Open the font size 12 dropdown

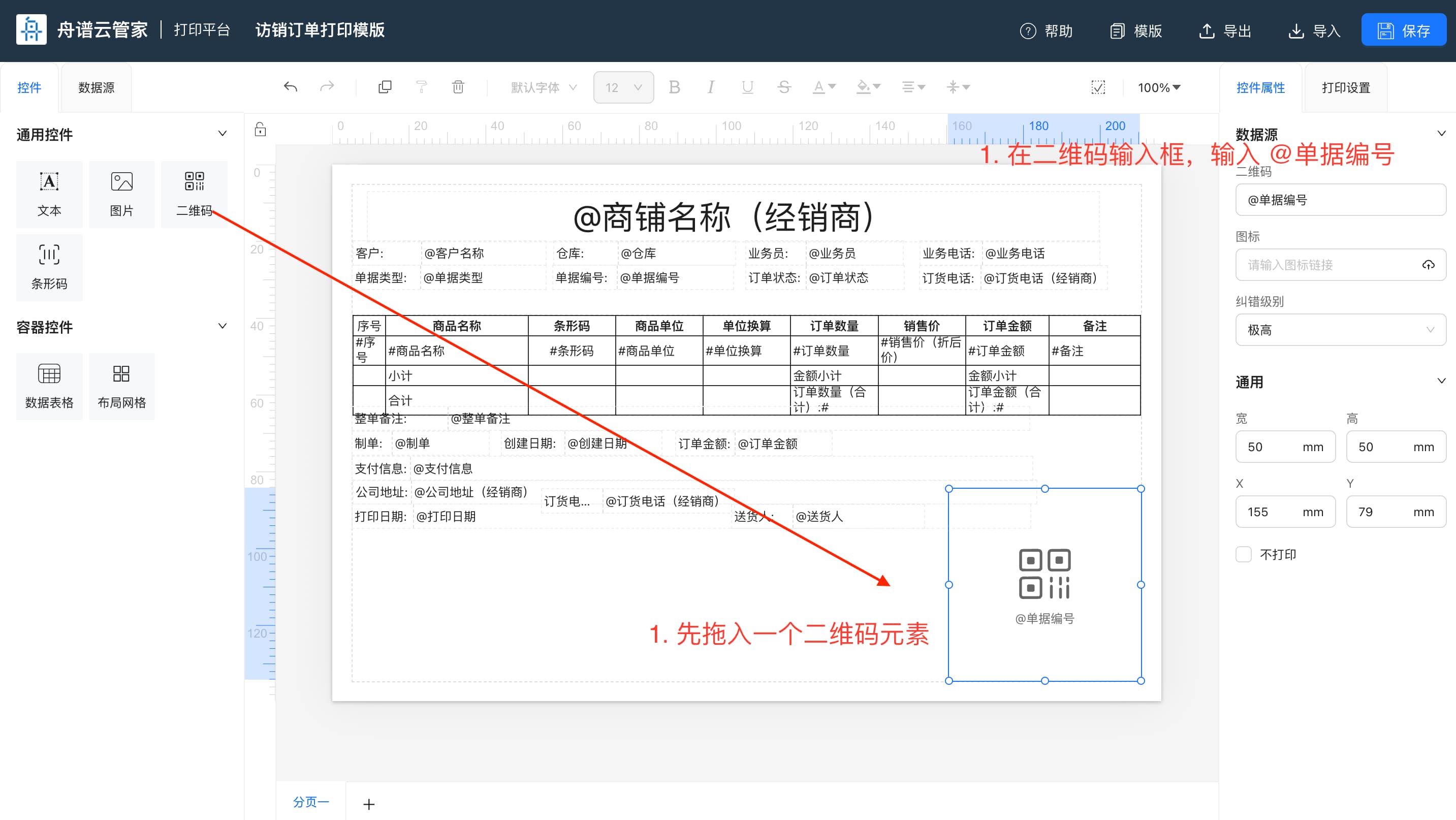click(x=623, y=87)
